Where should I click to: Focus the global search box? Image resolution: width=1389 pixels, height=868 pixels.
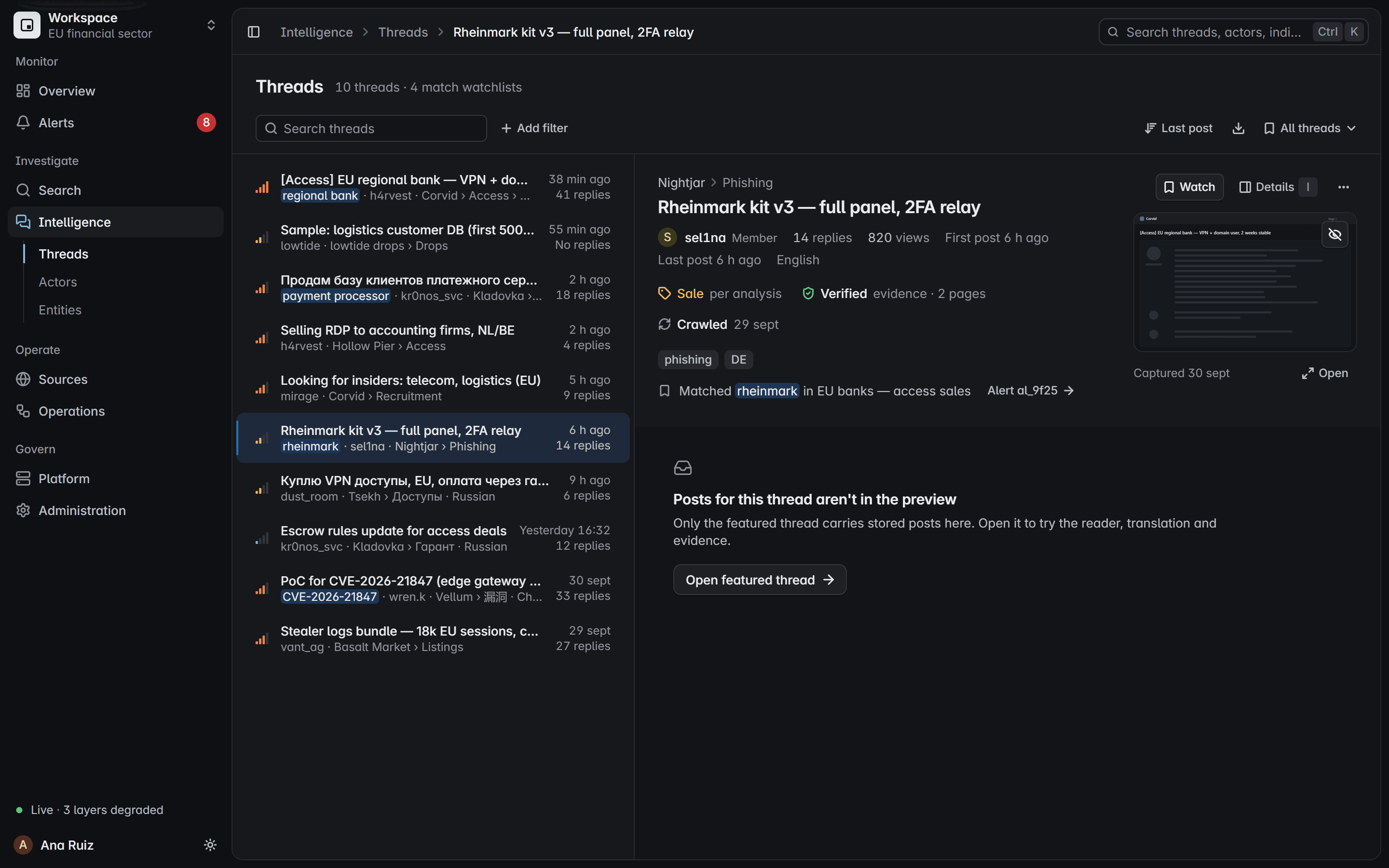1233,32
